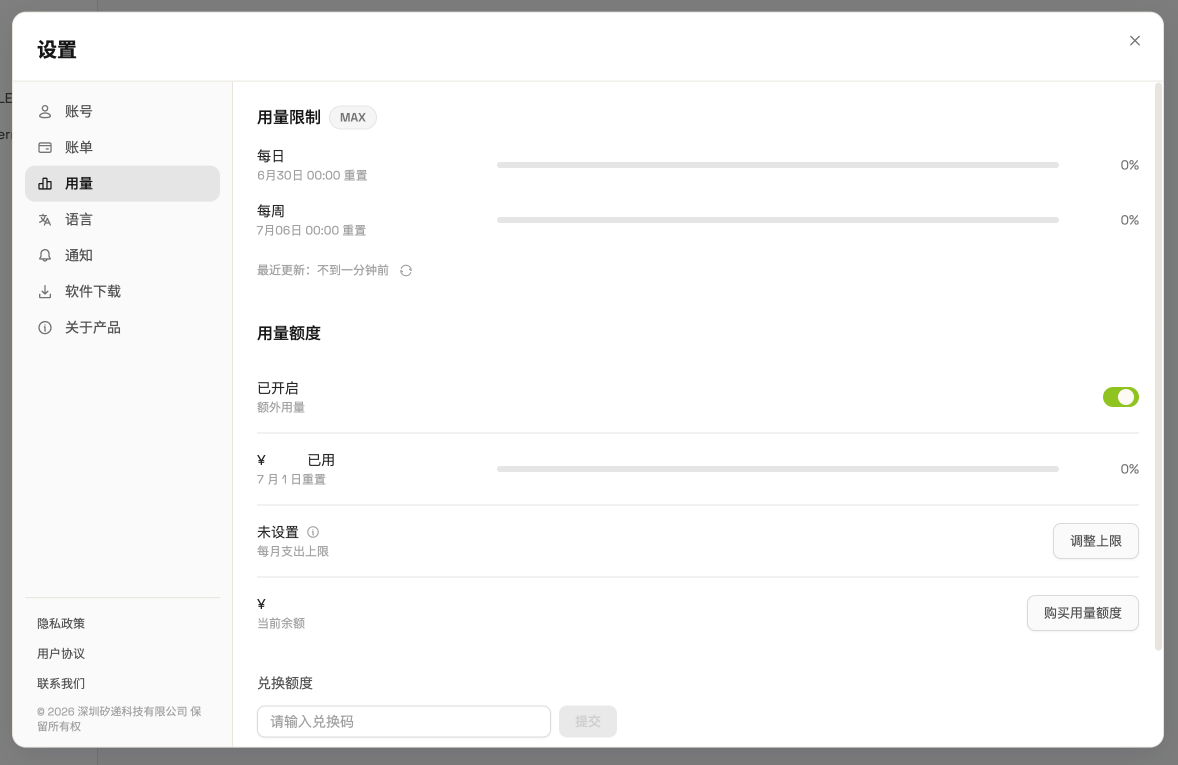Close the 设置 dialog with X
This screenshot has height=765, width=1178.
point(1134,41)
